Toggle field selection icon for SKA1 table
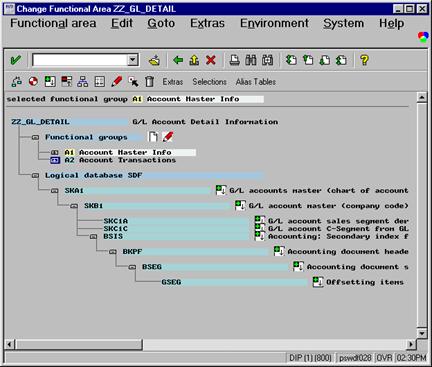432x367 pixels. [x=221, y=190]
